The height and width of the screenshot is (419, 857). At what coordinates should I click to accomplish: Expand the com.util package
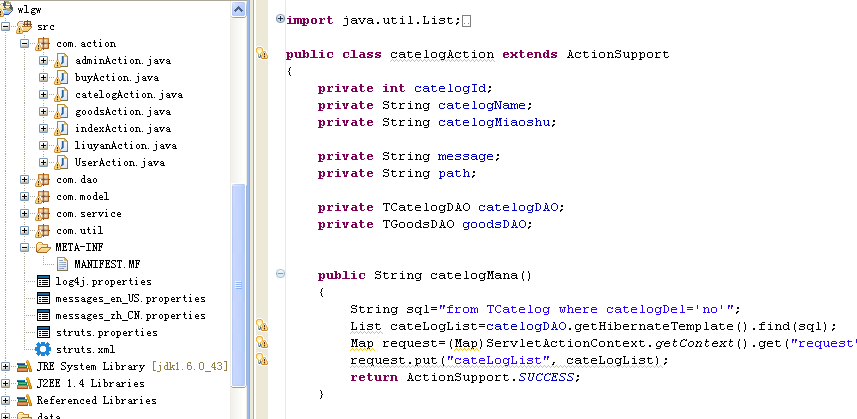click(25, 230)
